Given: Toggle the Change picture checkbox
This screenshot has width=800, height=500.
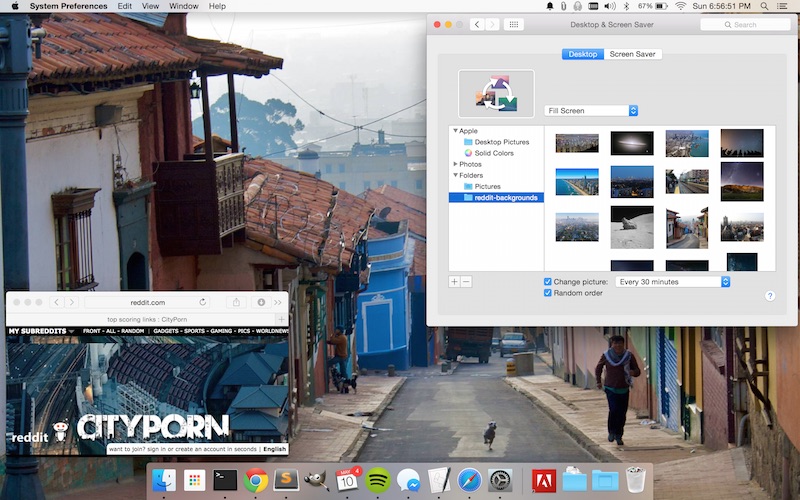Looking at the screenshot, I should pyautogui.click(x=547, y=282).
